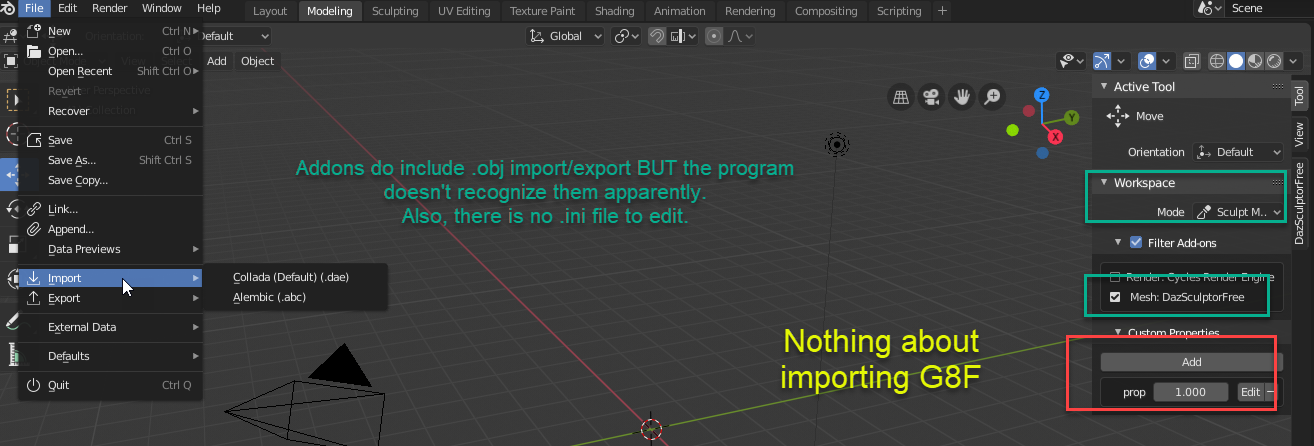Open the Open Recent submenu

click(110, 71)
